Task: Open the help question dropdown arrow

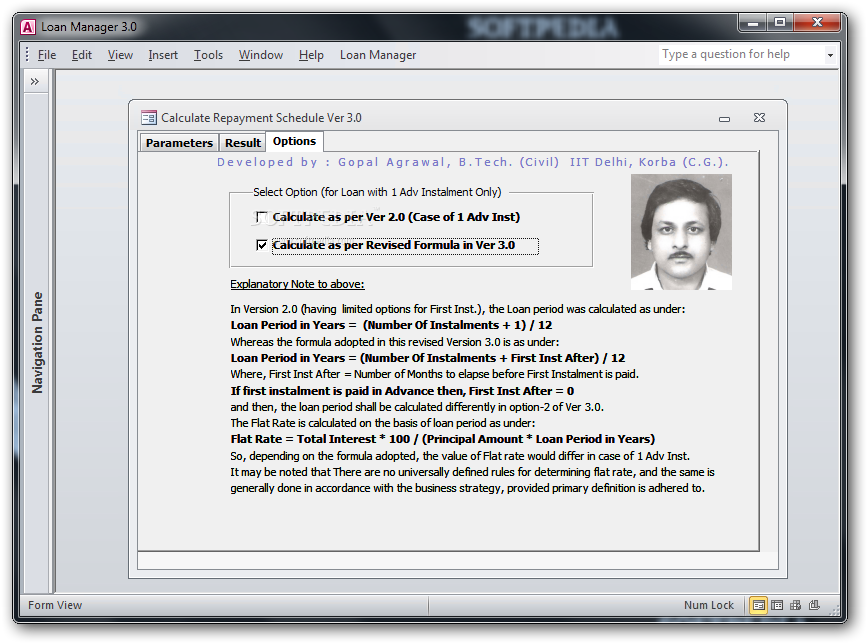Action: 830,55
